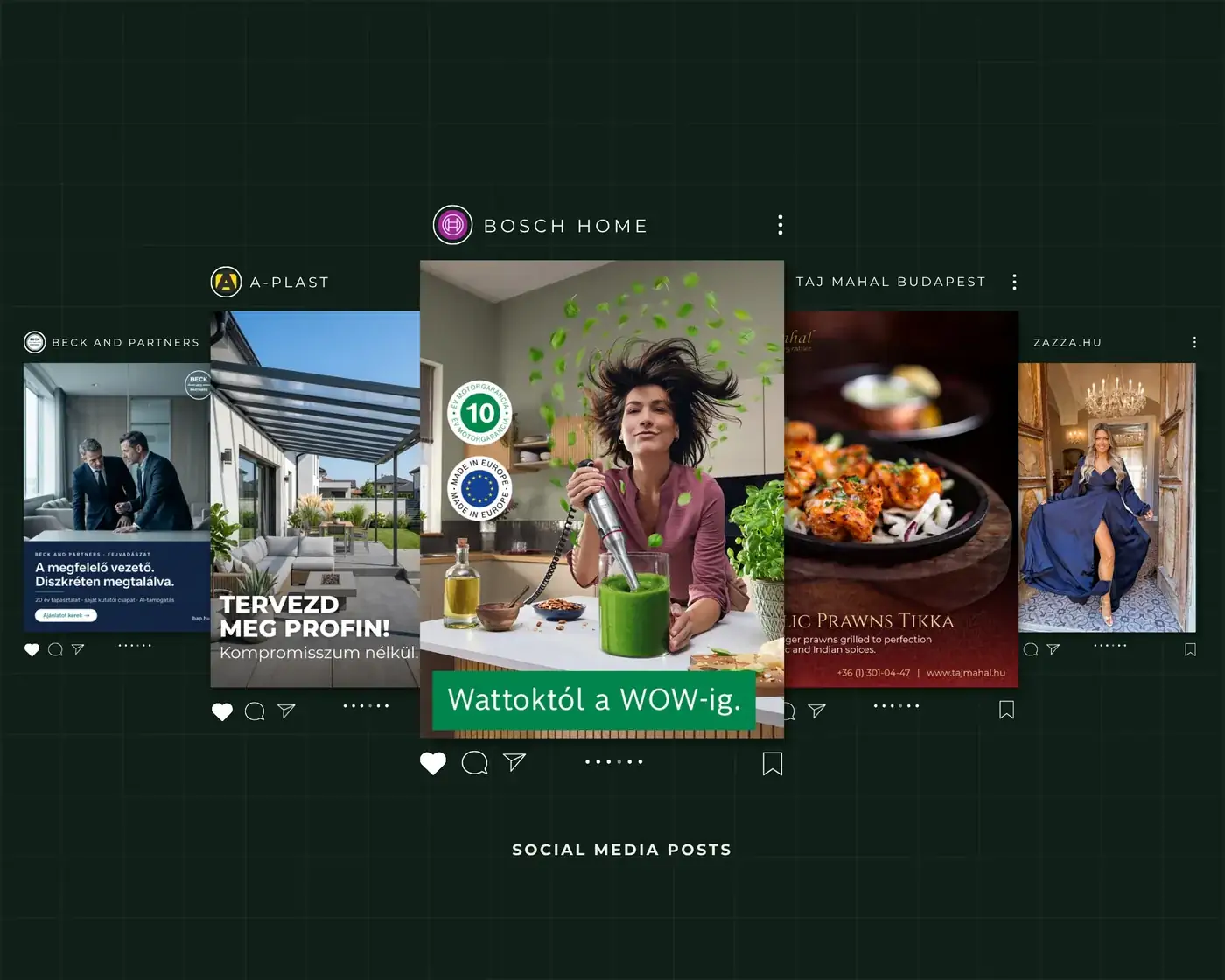Click the carousel dots under A-Plast post

point(366,705)
